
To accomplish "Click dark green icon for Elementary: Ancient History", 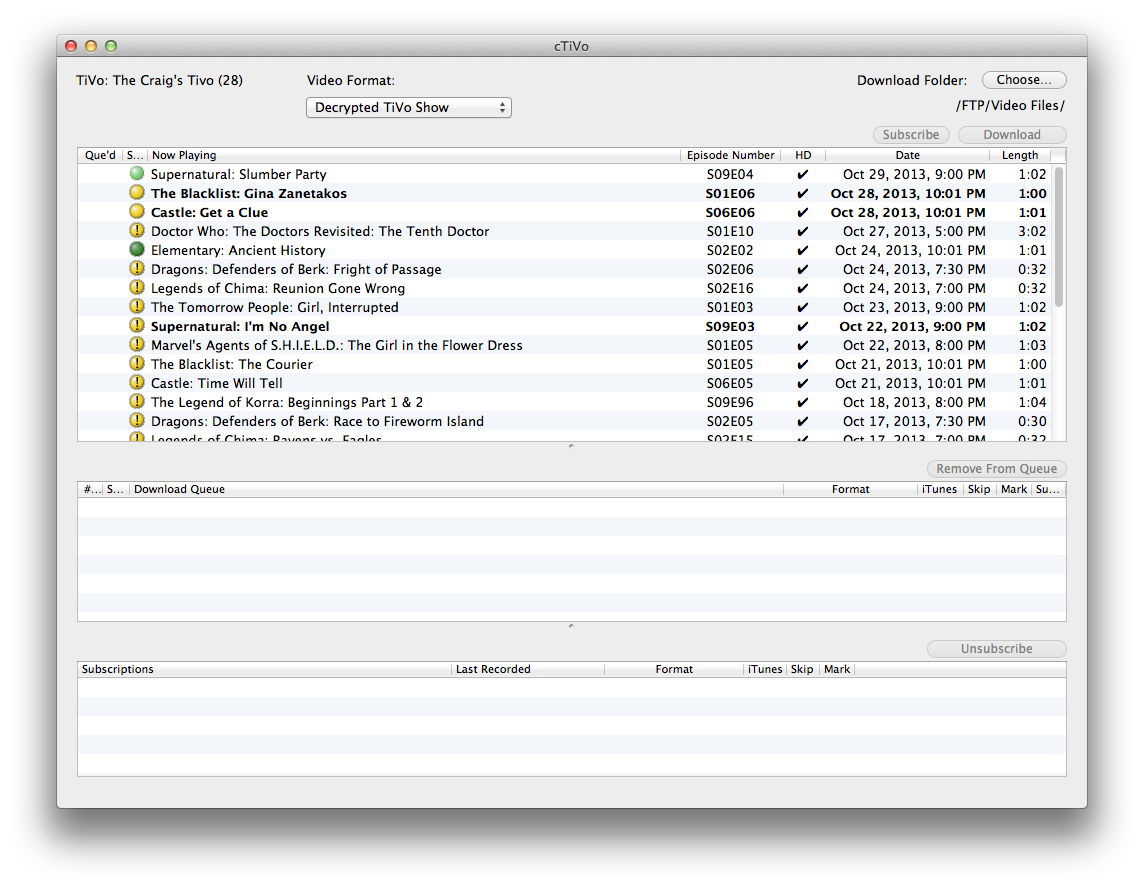I will click(136, 249).
